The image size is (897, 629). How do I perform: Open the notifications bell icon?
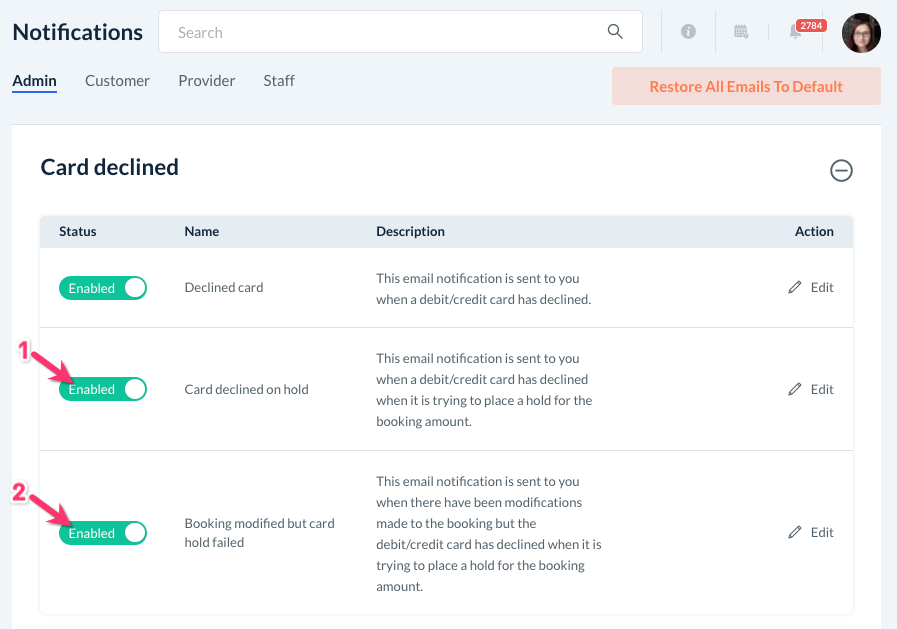(x=795, y=33)
